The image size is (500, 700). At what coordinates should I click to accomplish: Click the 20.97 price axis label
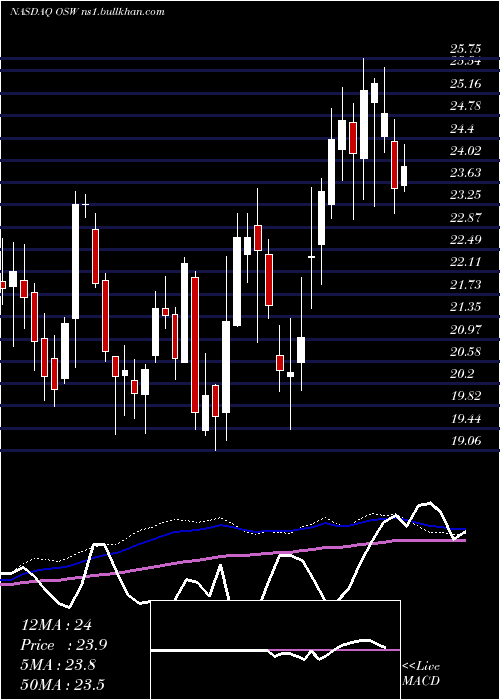pyautogui.click(x=466, y=329)
